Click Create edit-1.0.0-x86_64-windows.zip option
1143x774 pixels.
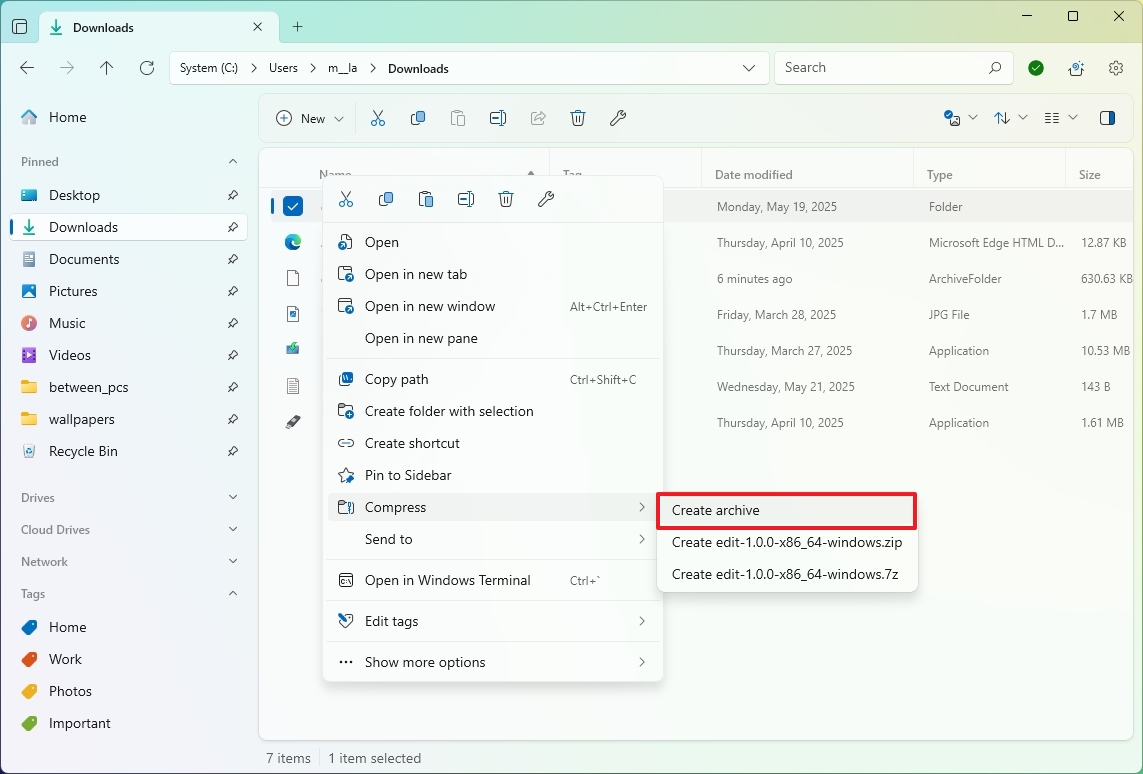coord(788,543)
